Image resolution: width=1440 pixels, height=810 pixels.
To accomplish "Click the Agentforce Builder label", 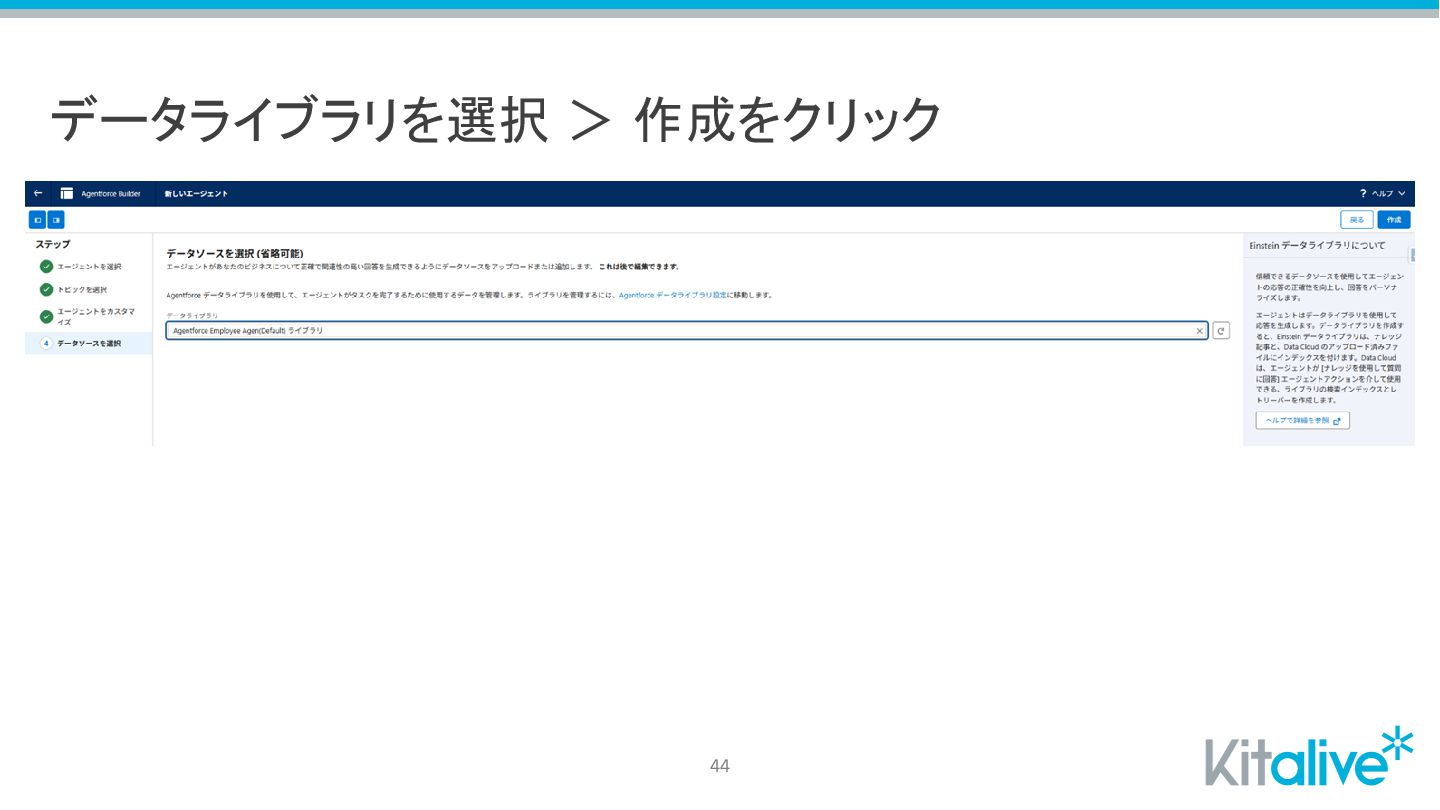I will click(x=111, y=194).
